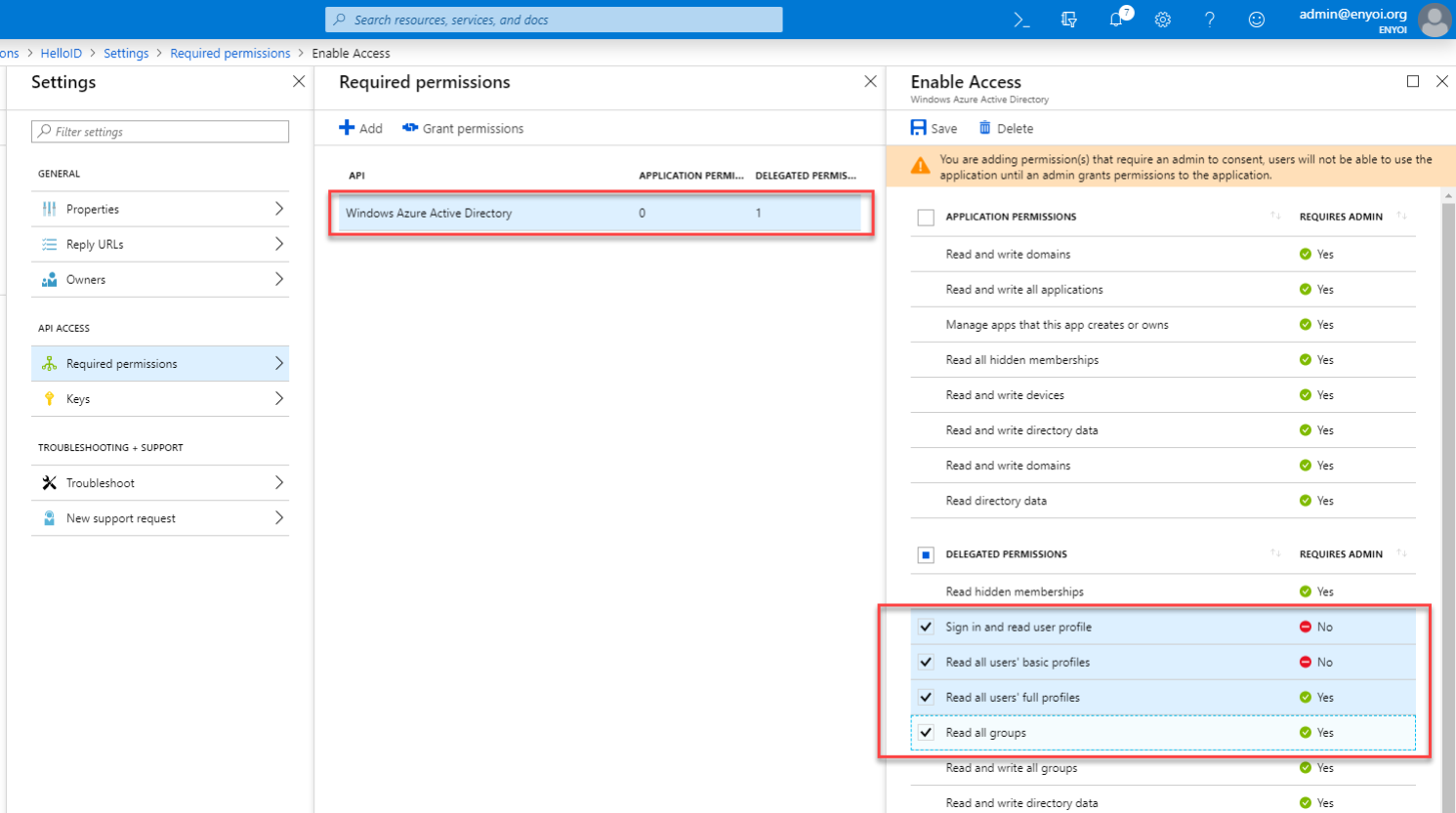
Task: Click the Delete button label
Action: [1015, 129]
